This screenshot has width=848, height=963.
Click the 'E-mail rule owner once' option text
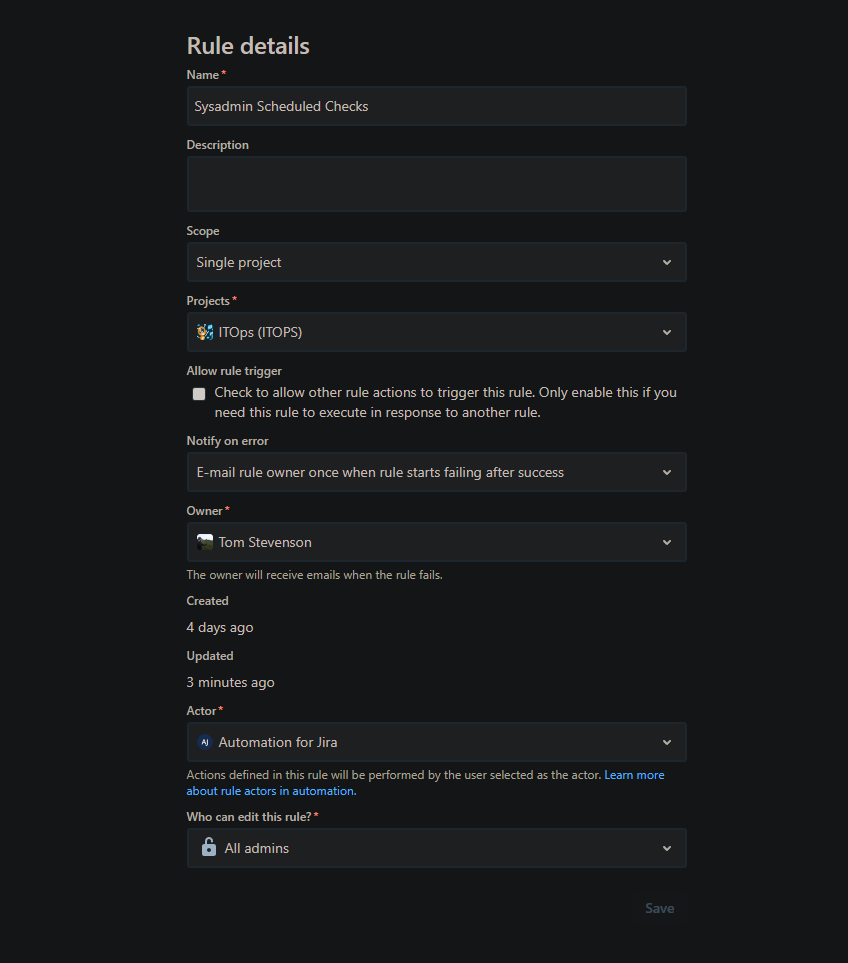click(380, 472)
